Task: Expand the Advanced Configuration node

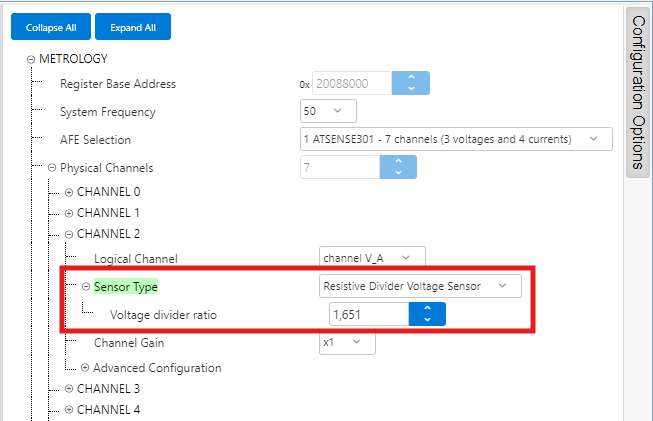Action: (85, 368)
